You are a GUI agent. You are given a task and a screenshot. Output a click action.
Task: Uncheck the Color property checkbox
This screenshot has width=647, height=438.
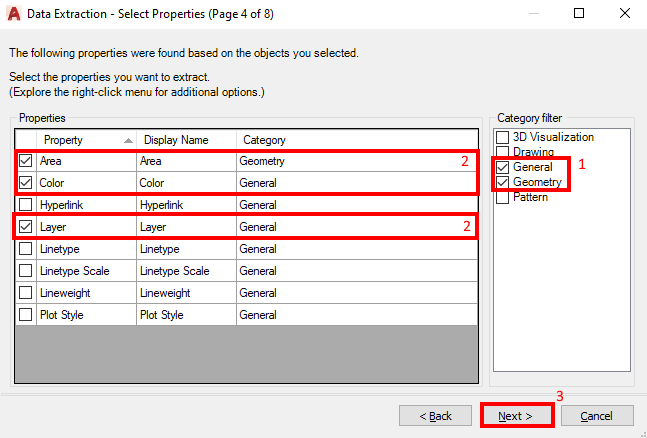[26, 182]
